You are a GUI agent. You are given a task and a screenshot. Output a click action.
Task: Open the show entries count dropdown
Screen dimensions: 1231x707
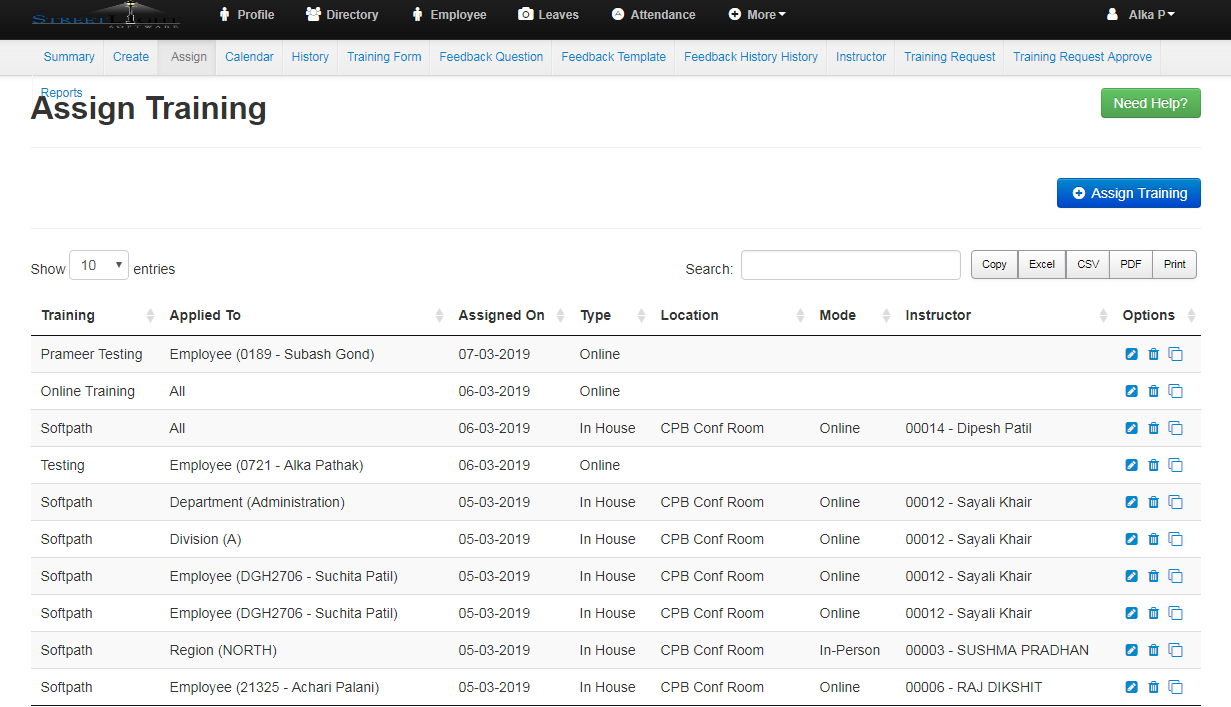[x=99, y=265]
